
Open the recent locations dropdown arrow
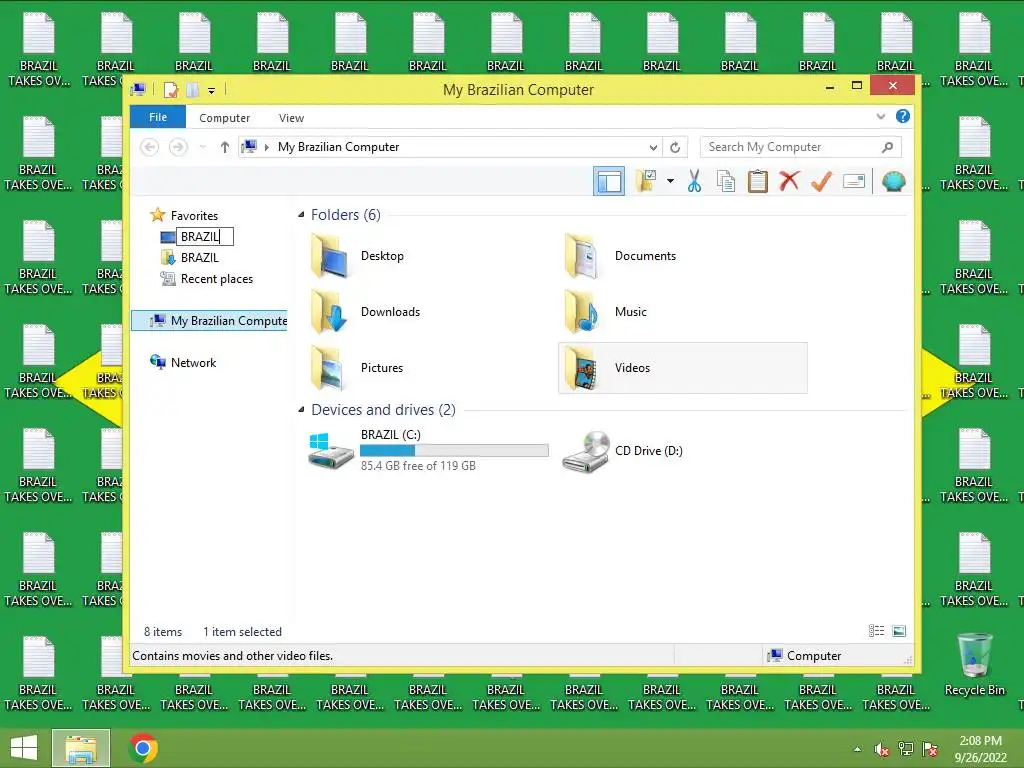click(x=202, y=147)
